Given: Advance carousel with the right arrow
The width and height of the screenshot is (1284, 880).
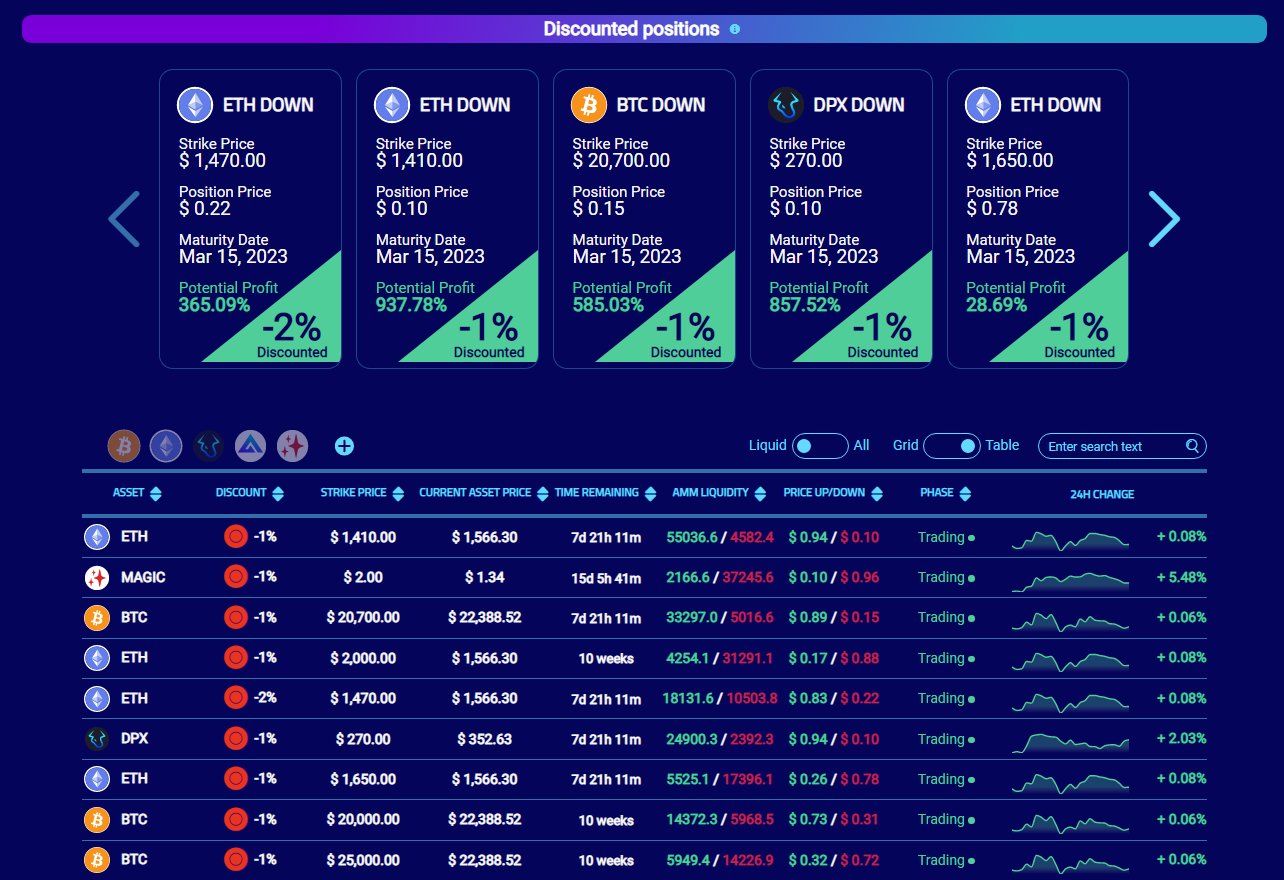Looking at the screenshot, I should click(x=1164, y=218).
